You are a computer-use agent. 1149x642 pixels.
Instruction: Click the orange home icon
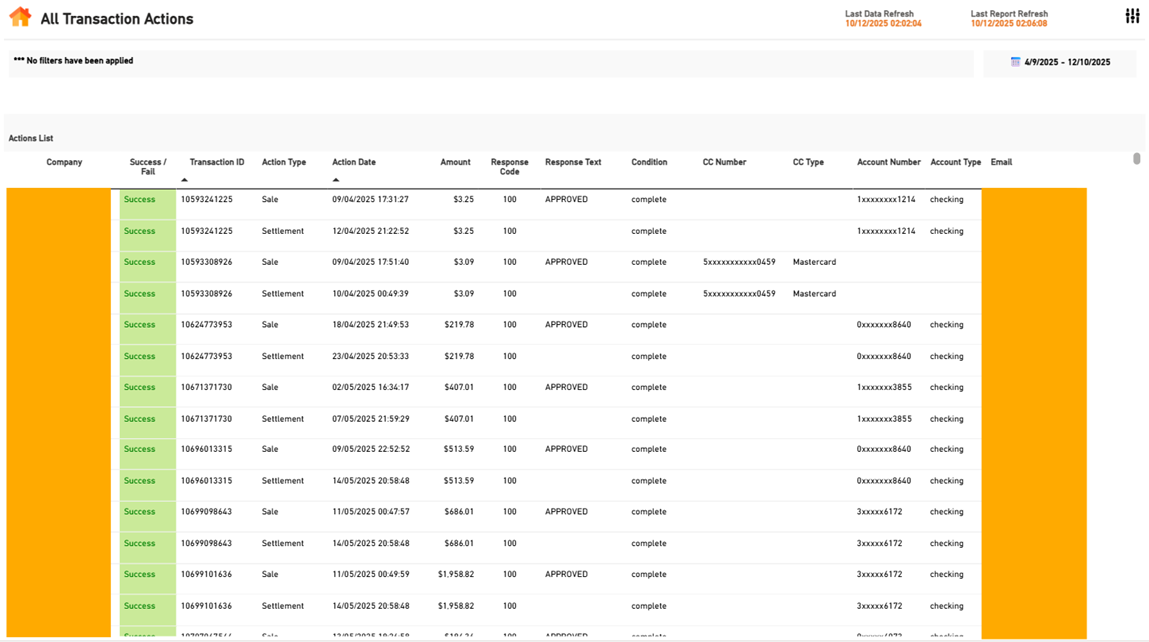(x=21, y=17)
